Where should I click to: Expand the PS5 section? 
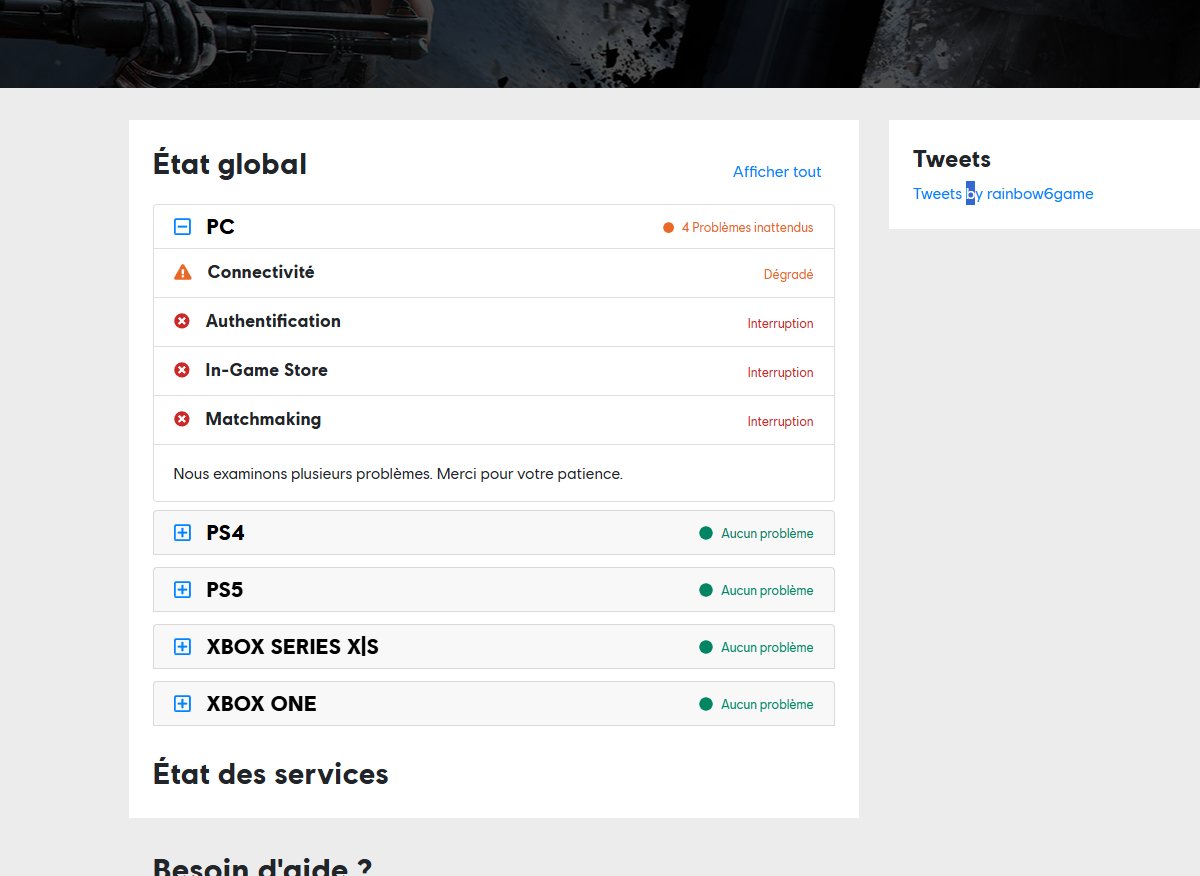(x=181, y=590)
